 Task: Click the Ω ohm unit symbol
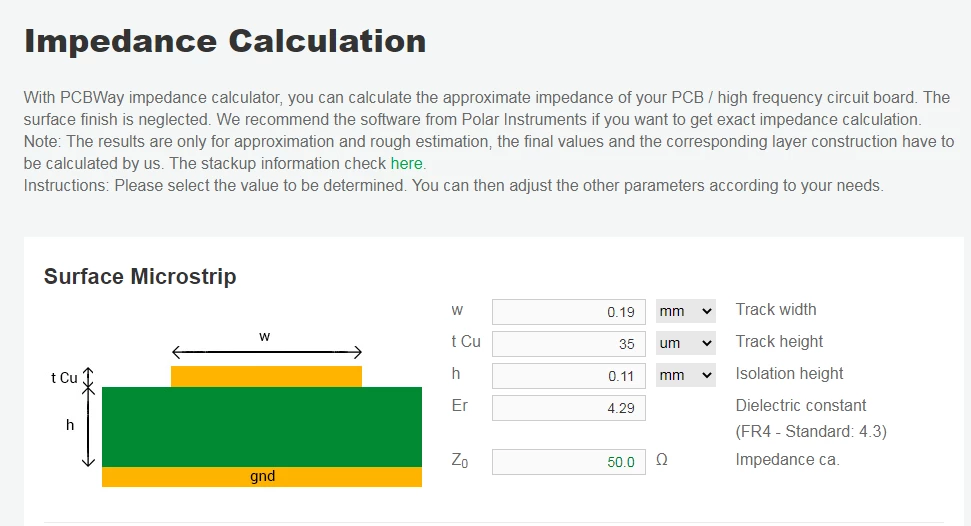click(661, 460)
